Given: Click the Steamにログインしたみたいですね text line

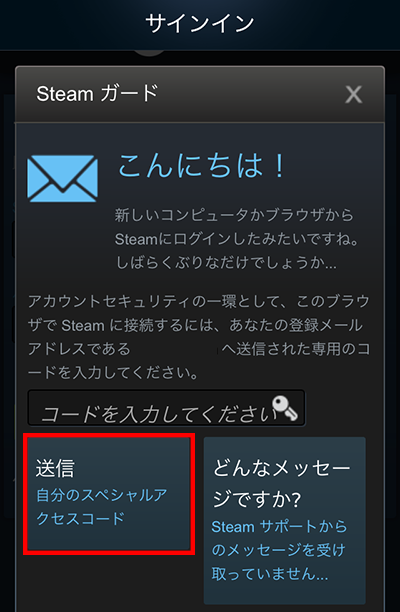Looking at the screenshot, I should (237, 239).
